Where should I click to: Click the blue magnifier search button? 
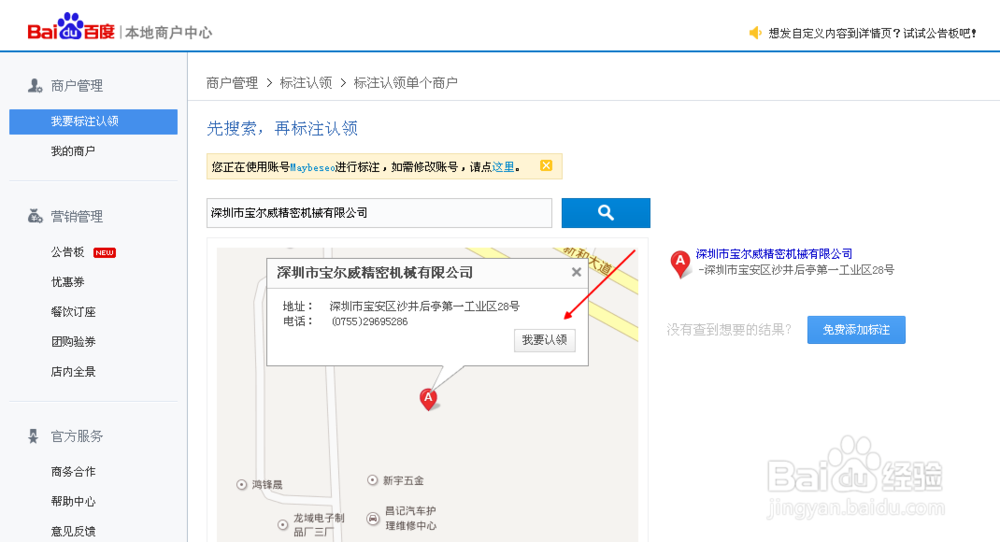(606, 213)
